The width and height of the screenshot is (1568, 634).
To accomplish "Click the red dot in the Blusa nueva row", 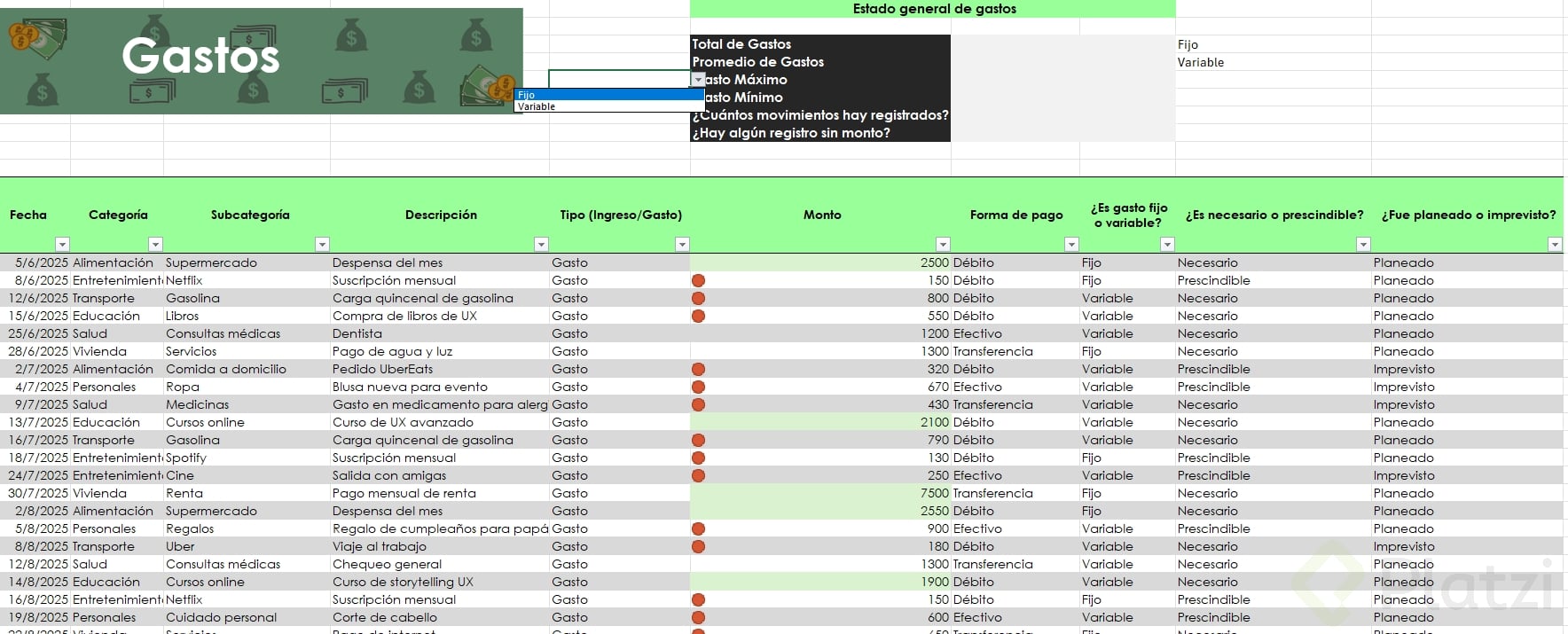I will [698, 387].
